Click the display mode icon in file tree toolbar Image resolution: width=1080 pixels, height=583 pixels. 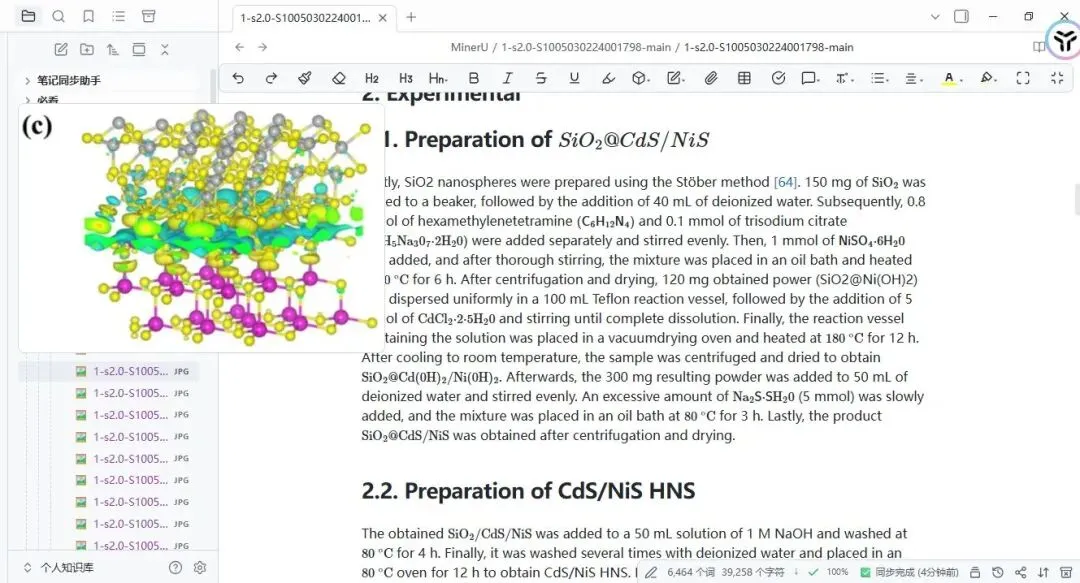(138, 49)
